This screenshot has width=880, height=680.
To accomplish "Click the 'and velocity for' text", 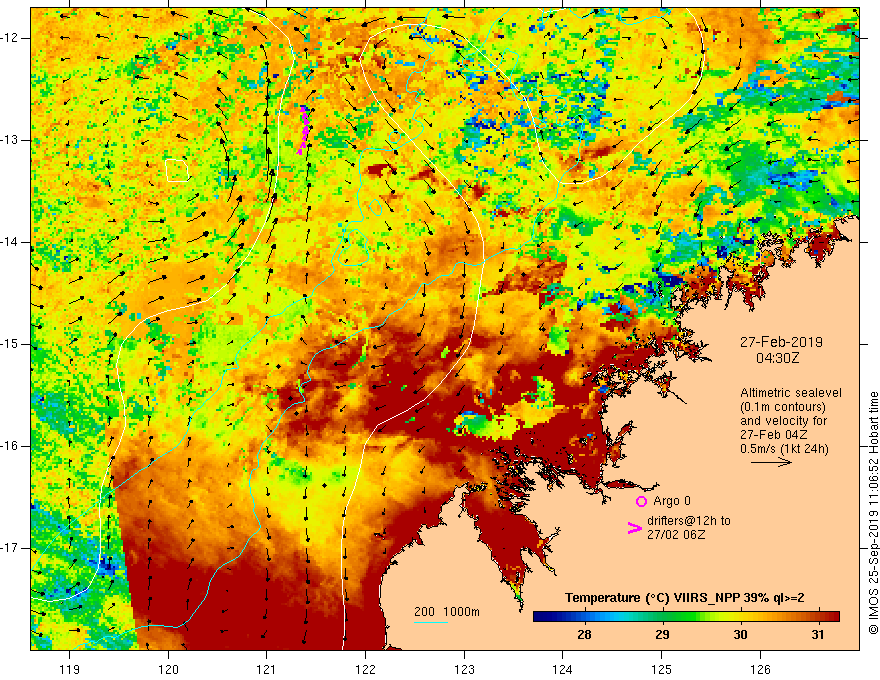I will (783, 421).
